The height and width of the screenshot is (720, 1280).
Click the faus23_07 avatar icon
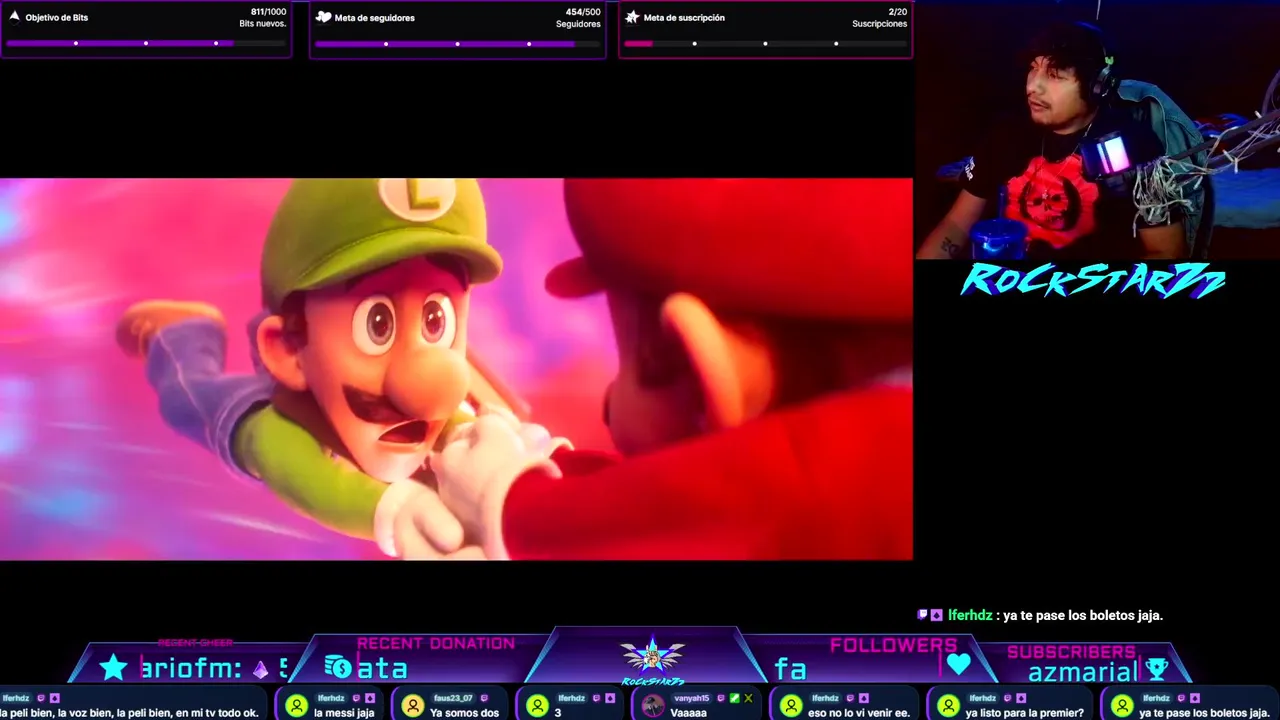[x=412, y=706]
